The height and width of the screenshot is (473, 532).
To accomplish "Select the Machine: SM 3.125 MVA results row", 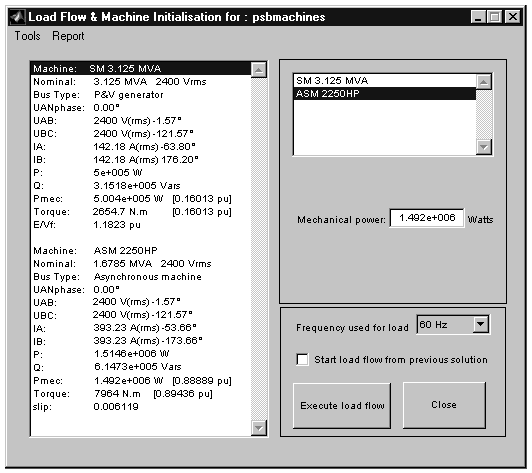I will point(141,69).
